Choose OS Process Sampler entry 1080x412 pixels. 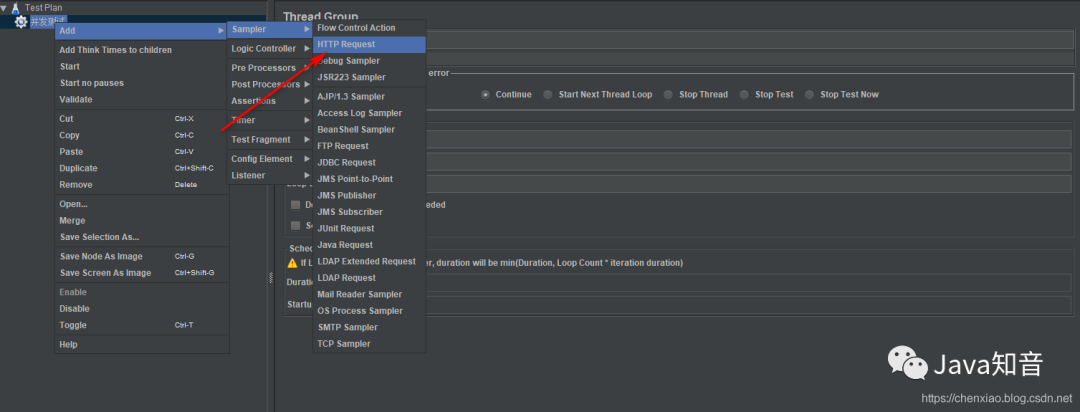pos(369,311)
